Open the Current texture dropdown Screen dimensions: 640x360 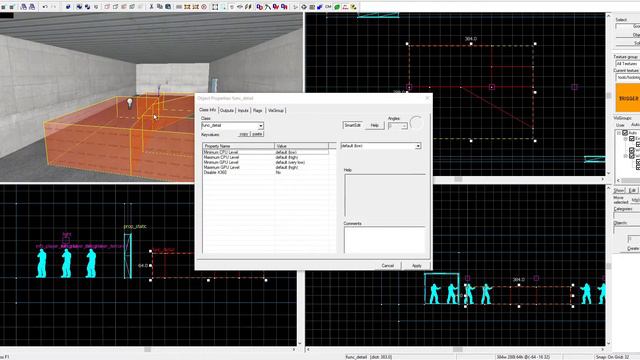[x=627, y=77]
